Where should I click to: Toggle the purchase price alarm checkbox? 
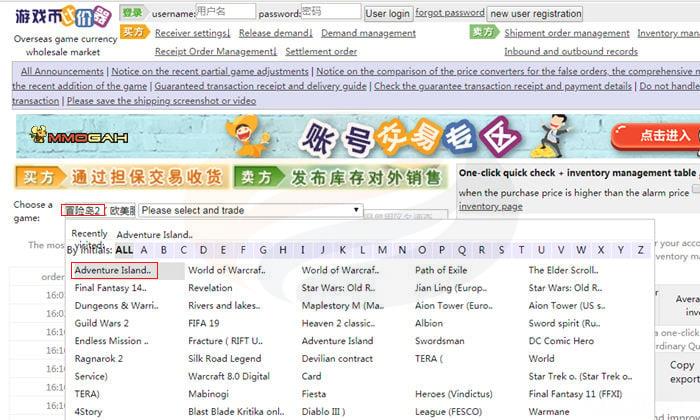(462, 192)
